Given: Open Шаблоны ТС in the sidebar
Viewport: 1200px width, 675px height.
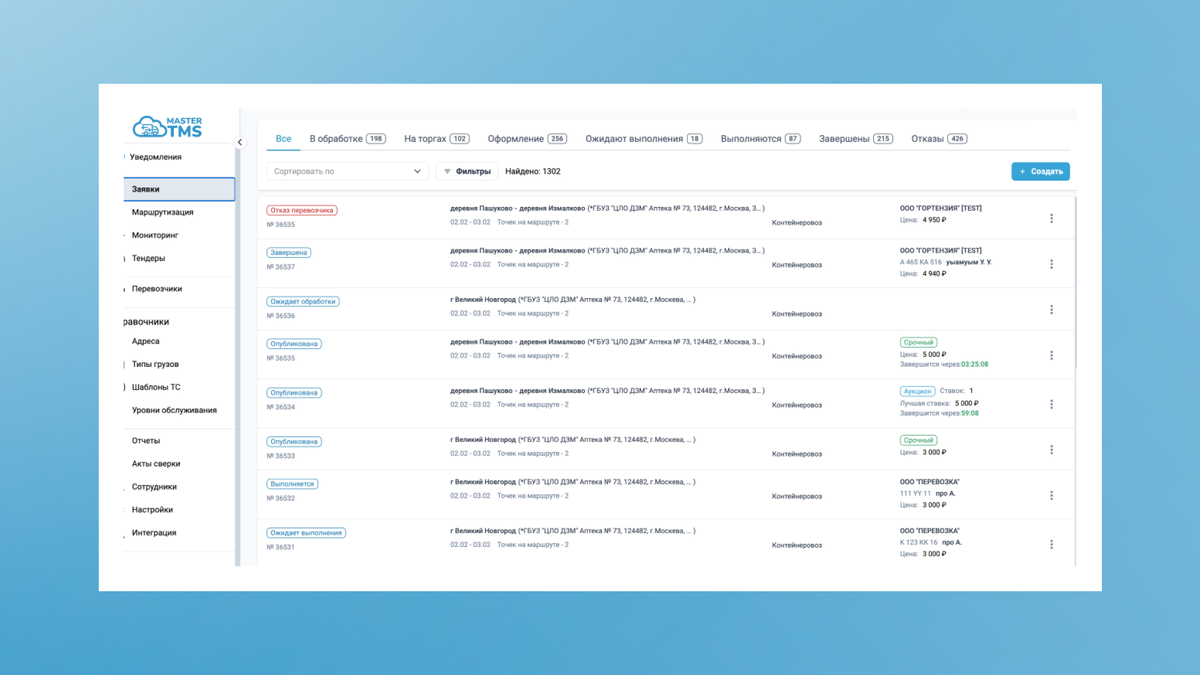Looking at the screenshot, I should pyautogui.click(x=156, y=387).
